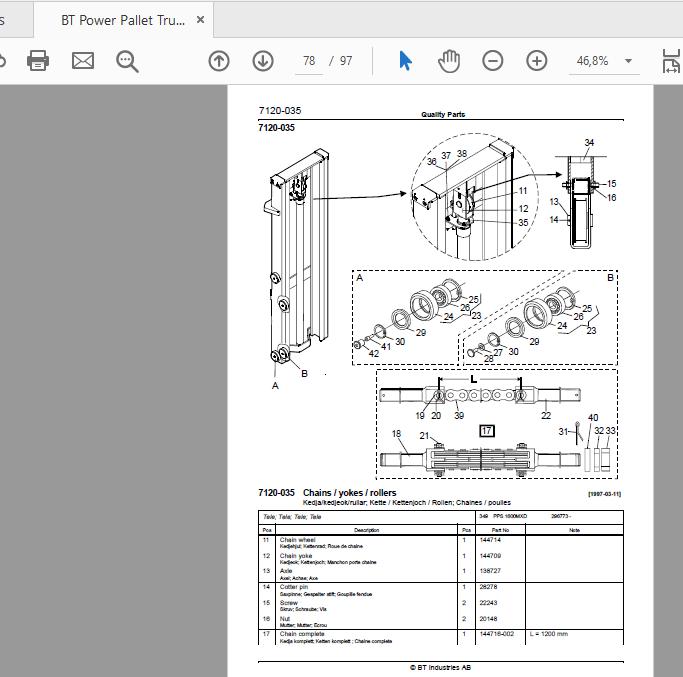Click the page number field showing 78
This screenshot has width=683, height=677.
point(309,61)
